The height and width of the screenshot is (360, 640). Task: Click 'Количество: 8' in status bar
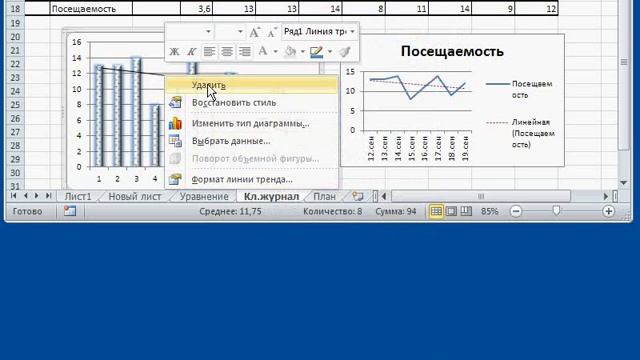click(x=332, y=211)
